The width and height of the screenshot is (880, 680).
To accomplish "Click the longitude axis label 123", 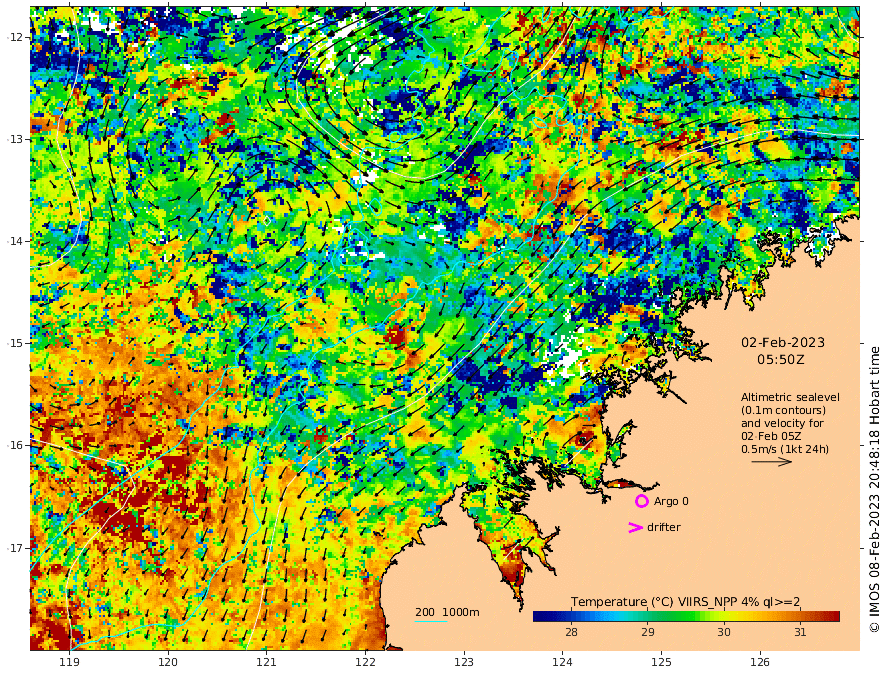I will pos(464,662).
